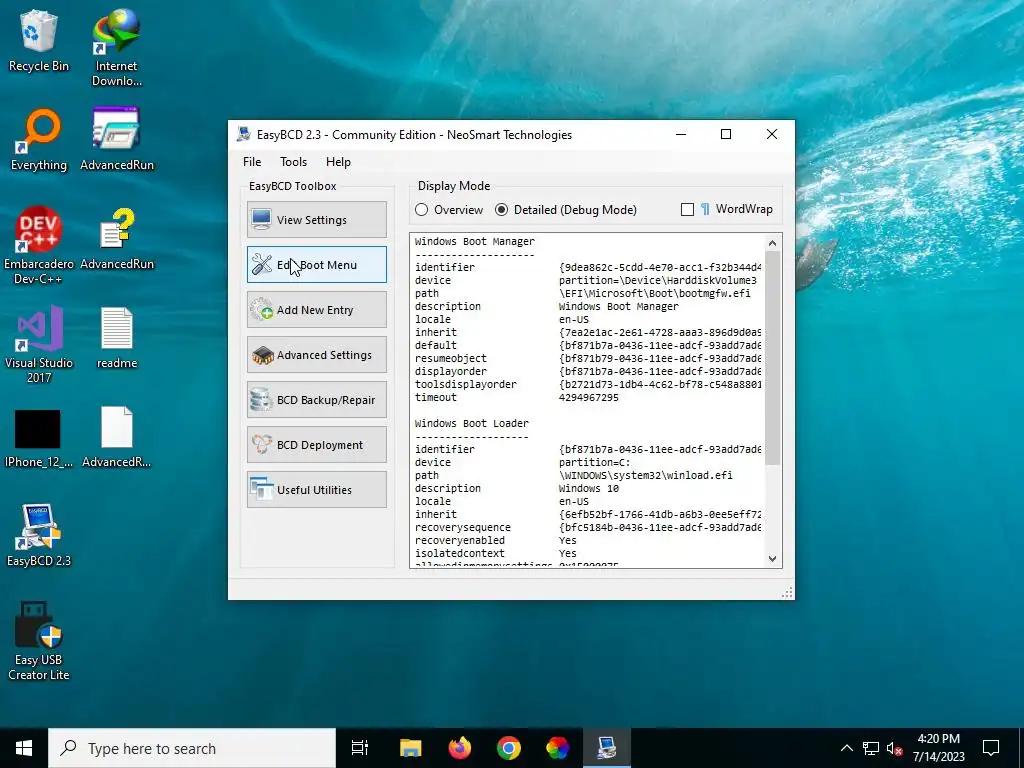Select the Recycle Bin desktop icon
Viewport: 1024px width, 768px height.
39,40
